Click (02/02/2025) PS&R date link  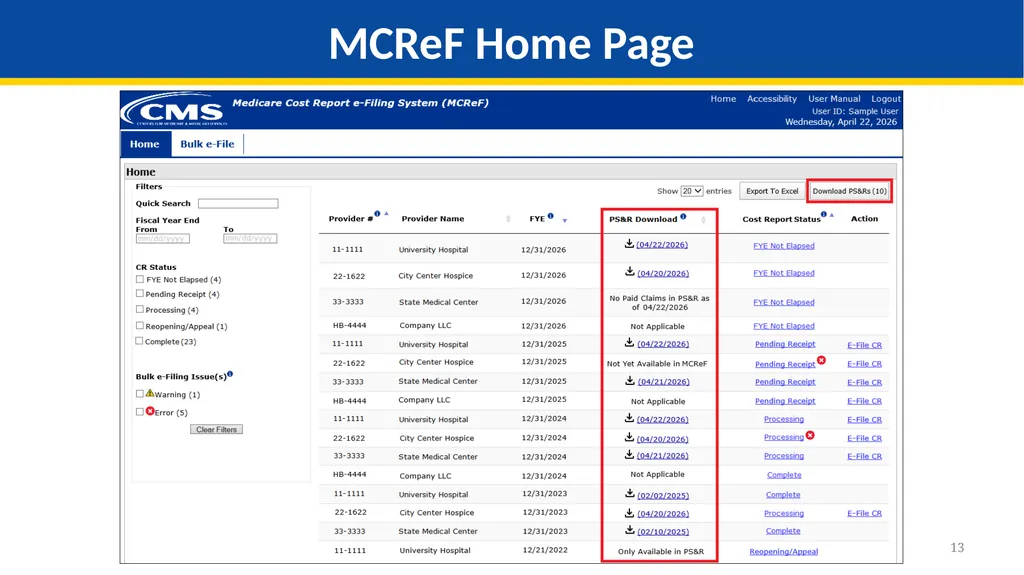664,495
